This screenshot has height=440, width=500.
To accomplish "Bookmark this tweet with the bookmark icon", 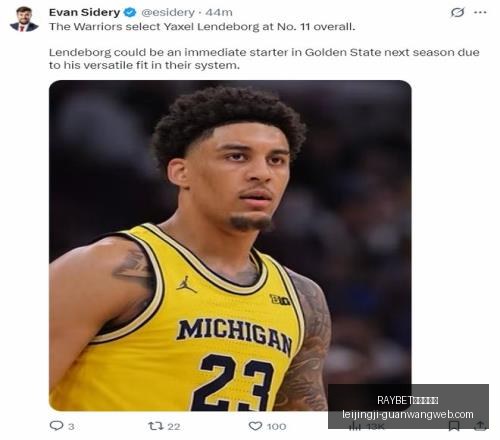I will (x=454, y=426).
